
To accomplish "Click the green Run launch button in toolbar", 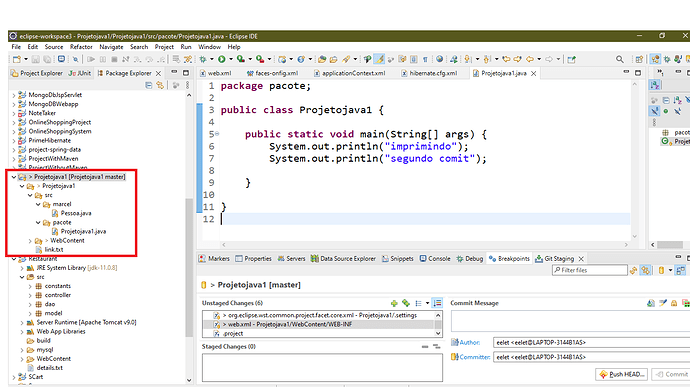I will click(x=222, y=59).
